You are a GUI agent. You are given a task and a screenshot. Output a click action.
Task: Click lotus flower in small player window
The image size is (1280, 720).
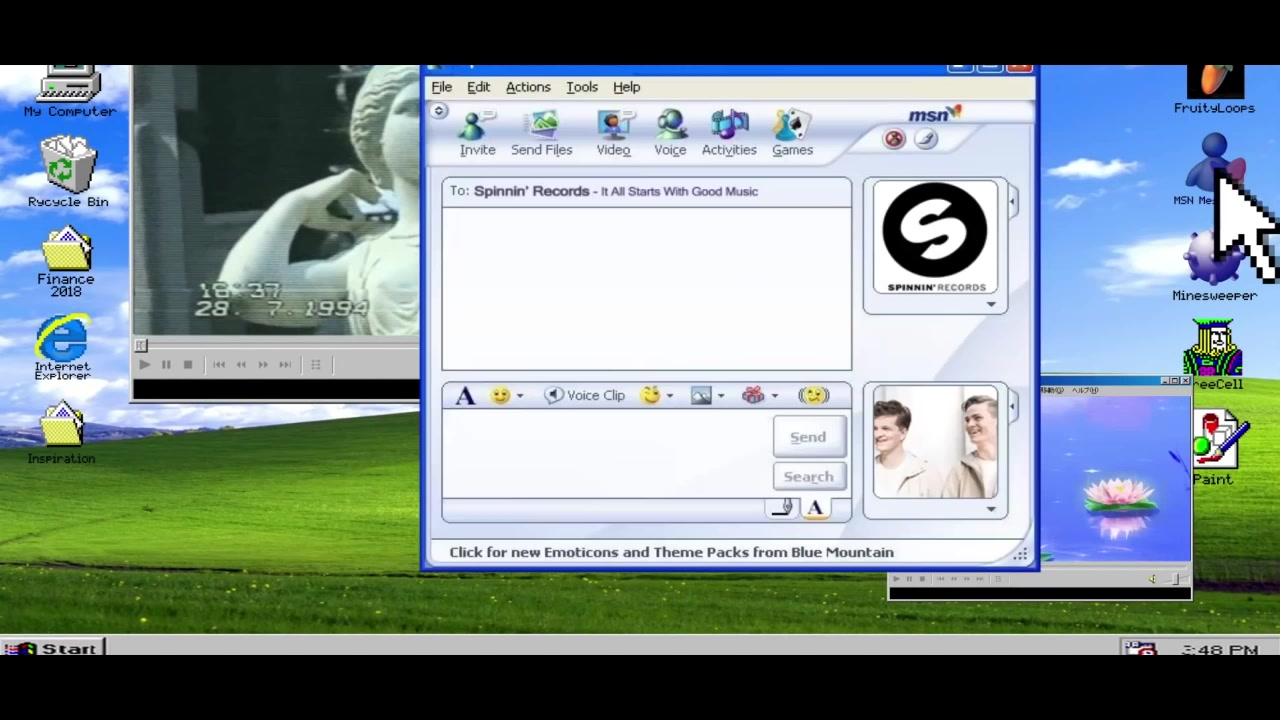point(1119,496)
